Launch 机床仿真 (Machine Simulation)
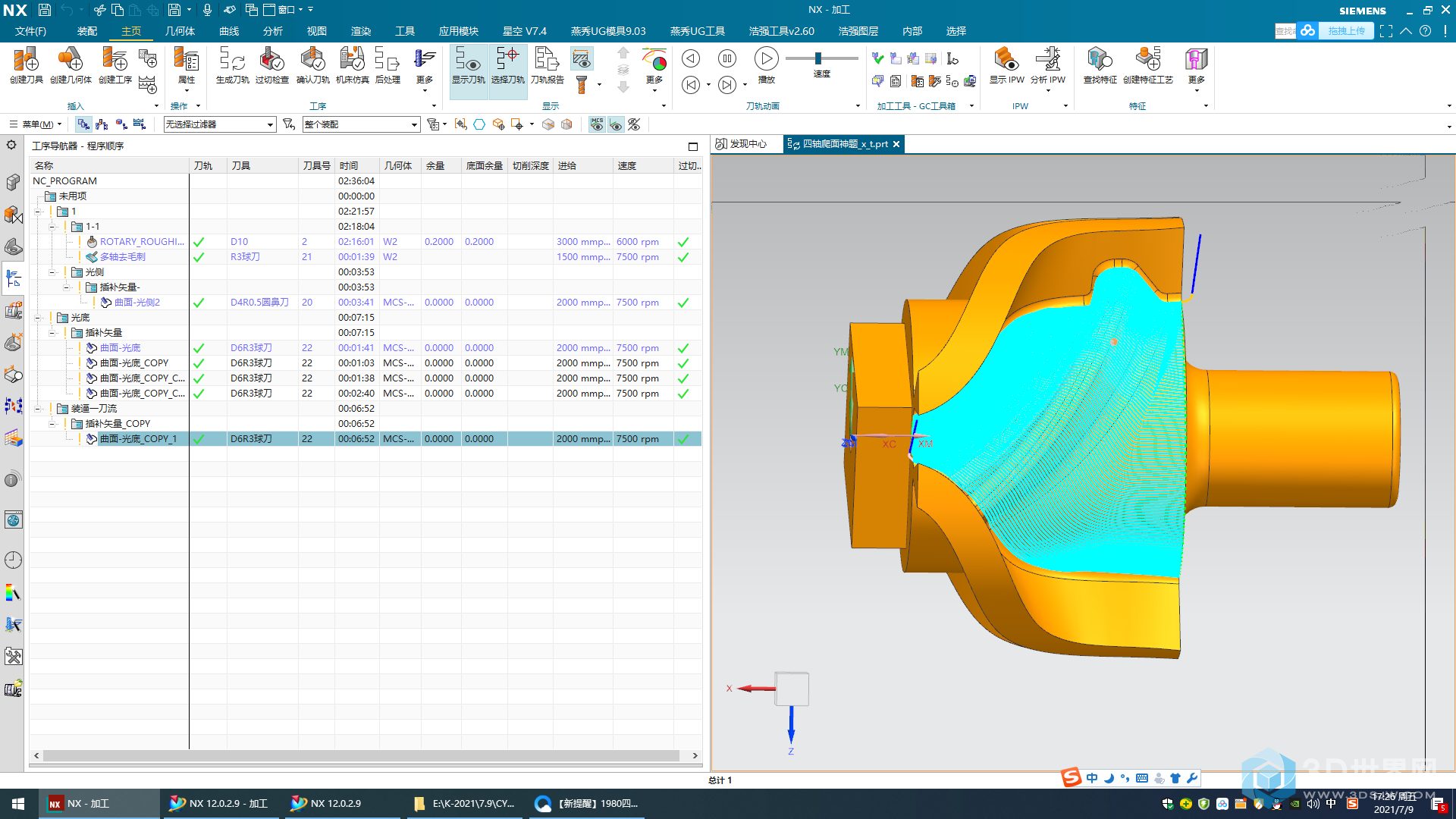Screen dimensions: 1456x819 pyautogui.click(x=352, y=65)
